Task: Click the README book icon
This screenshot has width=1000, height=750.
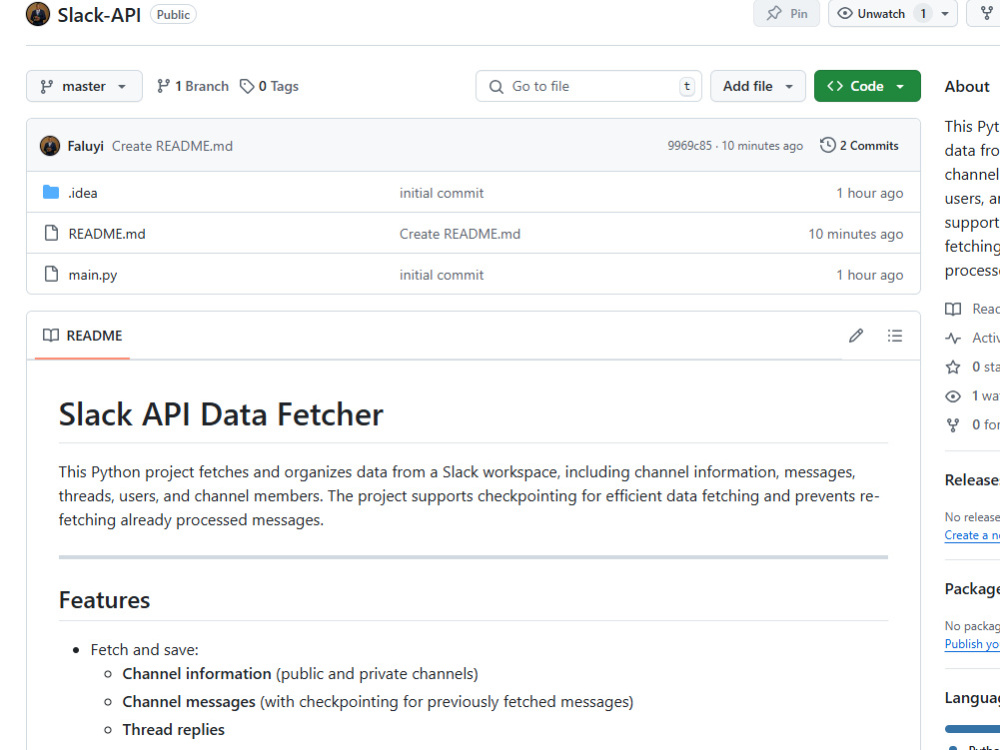Action: tap(51, 335)
